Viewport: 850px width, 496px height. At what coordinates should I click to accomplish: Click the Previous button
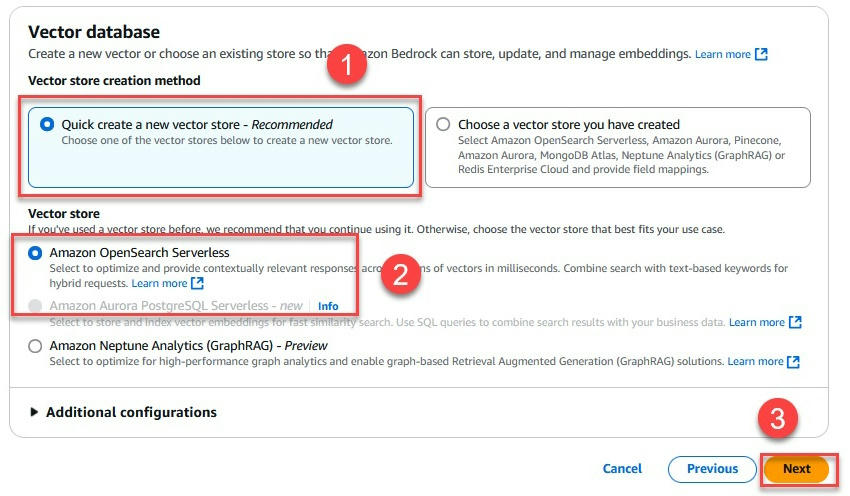coord(712,468)
